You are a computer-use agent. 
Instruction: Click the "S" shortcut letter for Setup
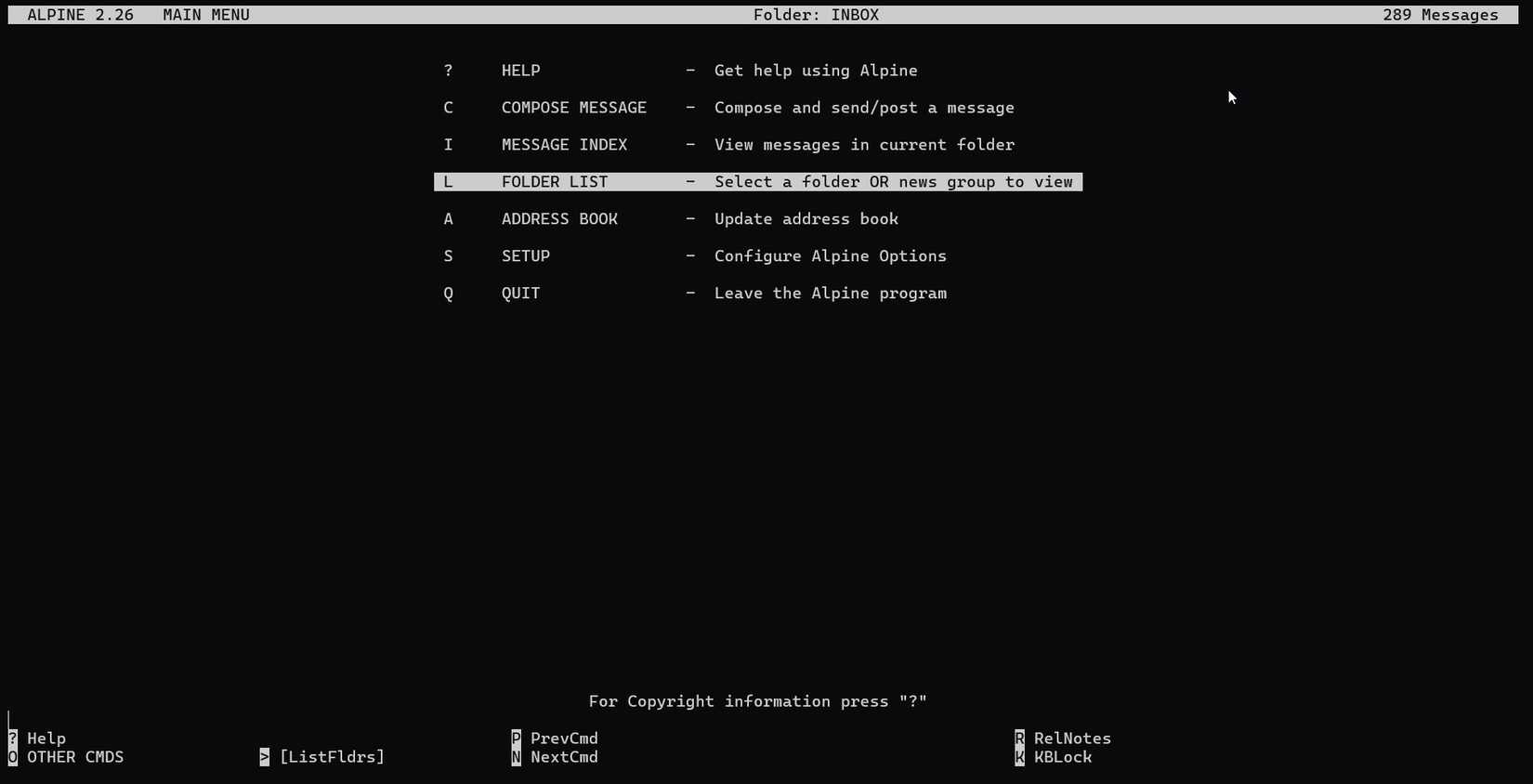[448, 256]
